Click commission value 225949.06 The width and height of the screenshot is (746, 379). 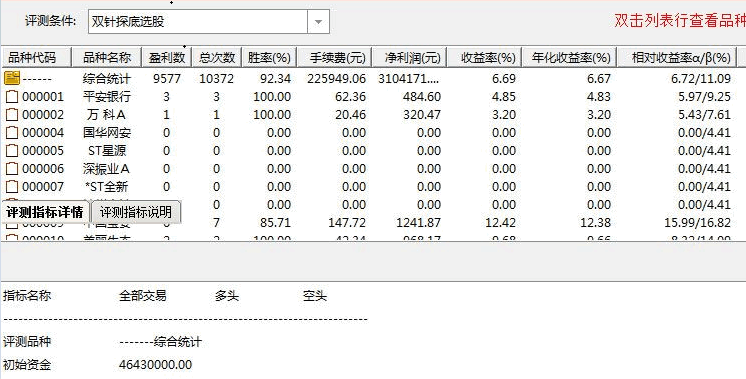point(336,78)
